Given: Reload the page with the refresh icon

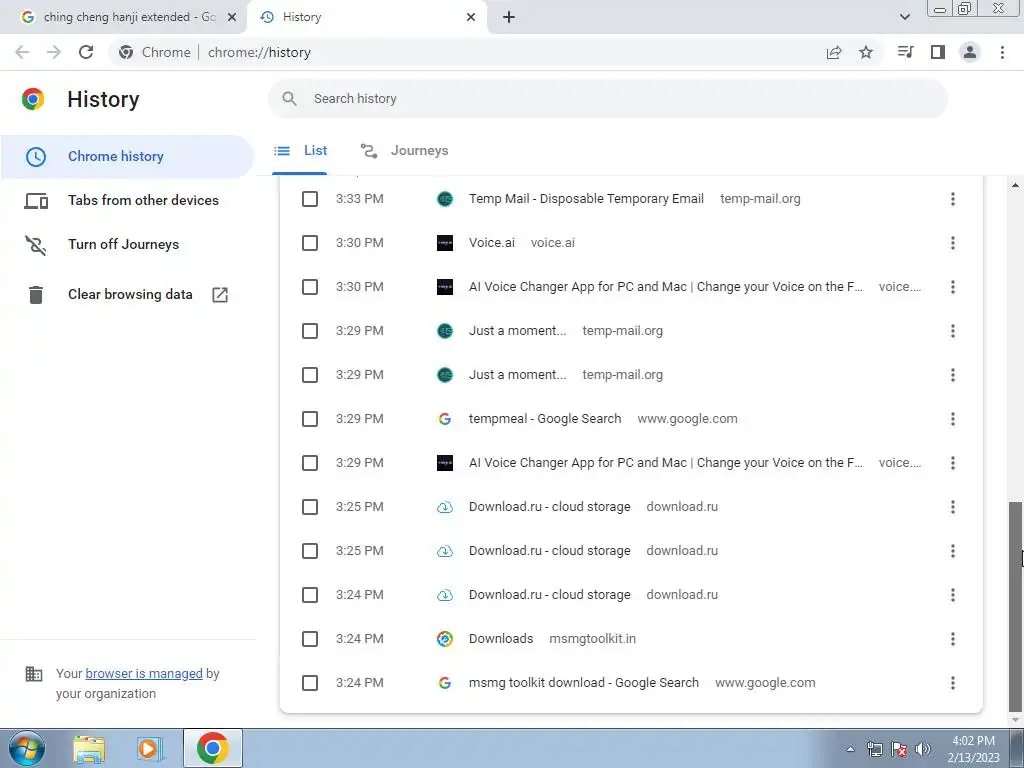Looking at the screenshot, I should 86,52.
